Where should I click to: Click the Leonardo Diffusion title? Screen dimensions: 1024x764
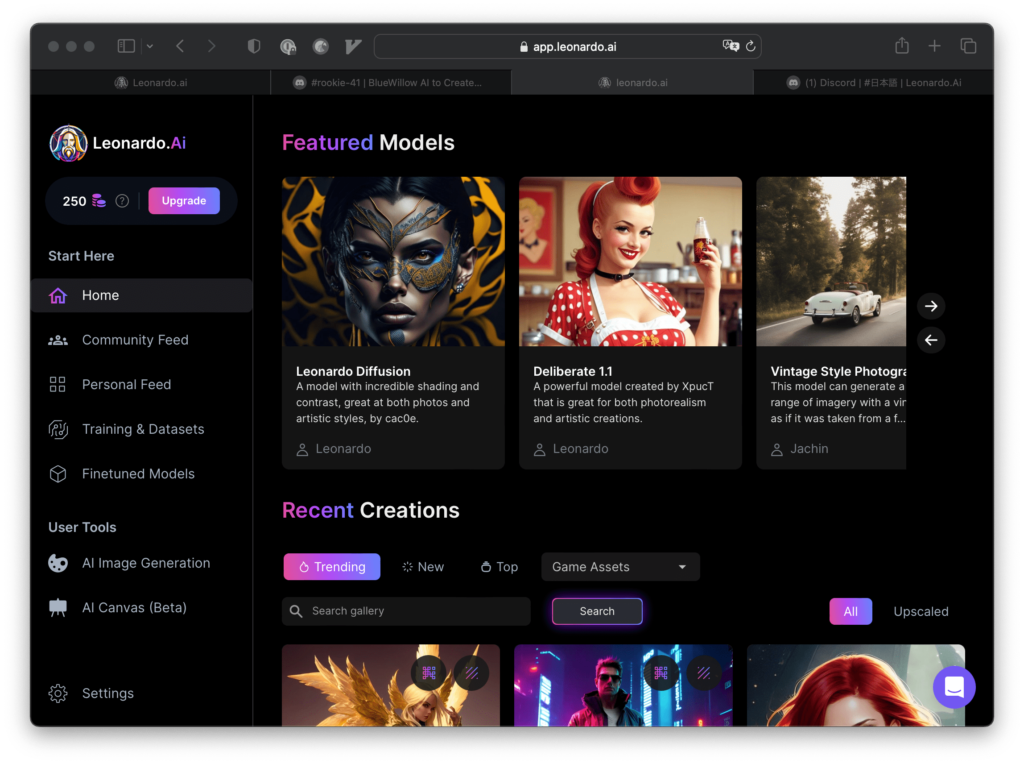[x=353, y=371]
